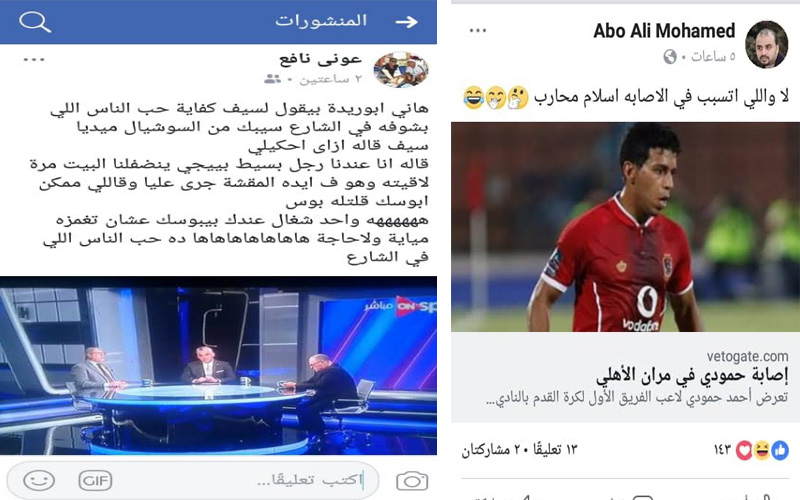Tap the back arrow next to المنشورات

pyautogui.click(x=407, y=21)
